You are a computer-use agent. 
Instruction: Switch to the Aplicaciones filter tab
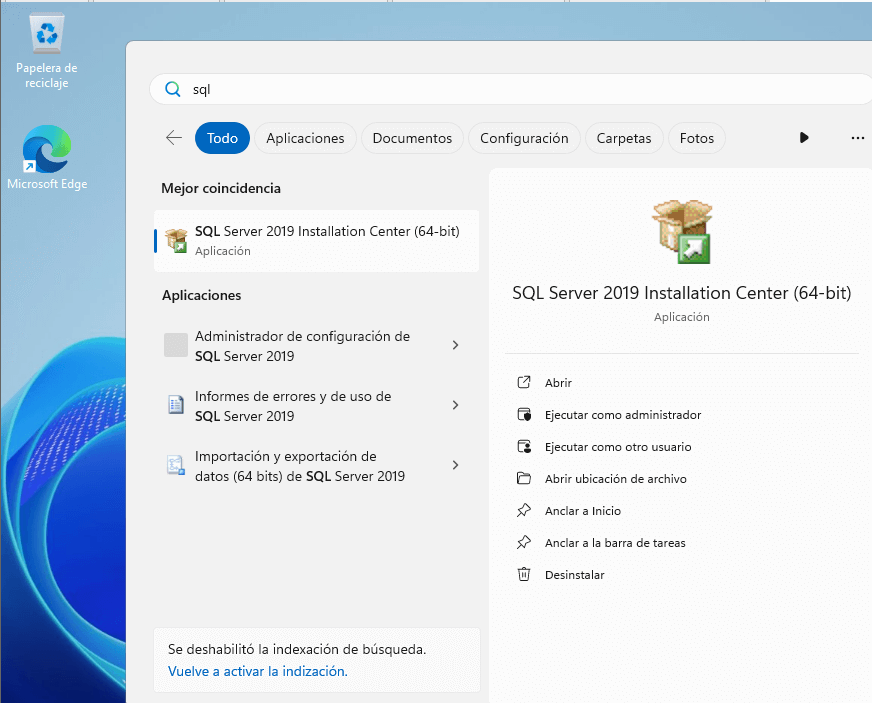pos(305,138)
